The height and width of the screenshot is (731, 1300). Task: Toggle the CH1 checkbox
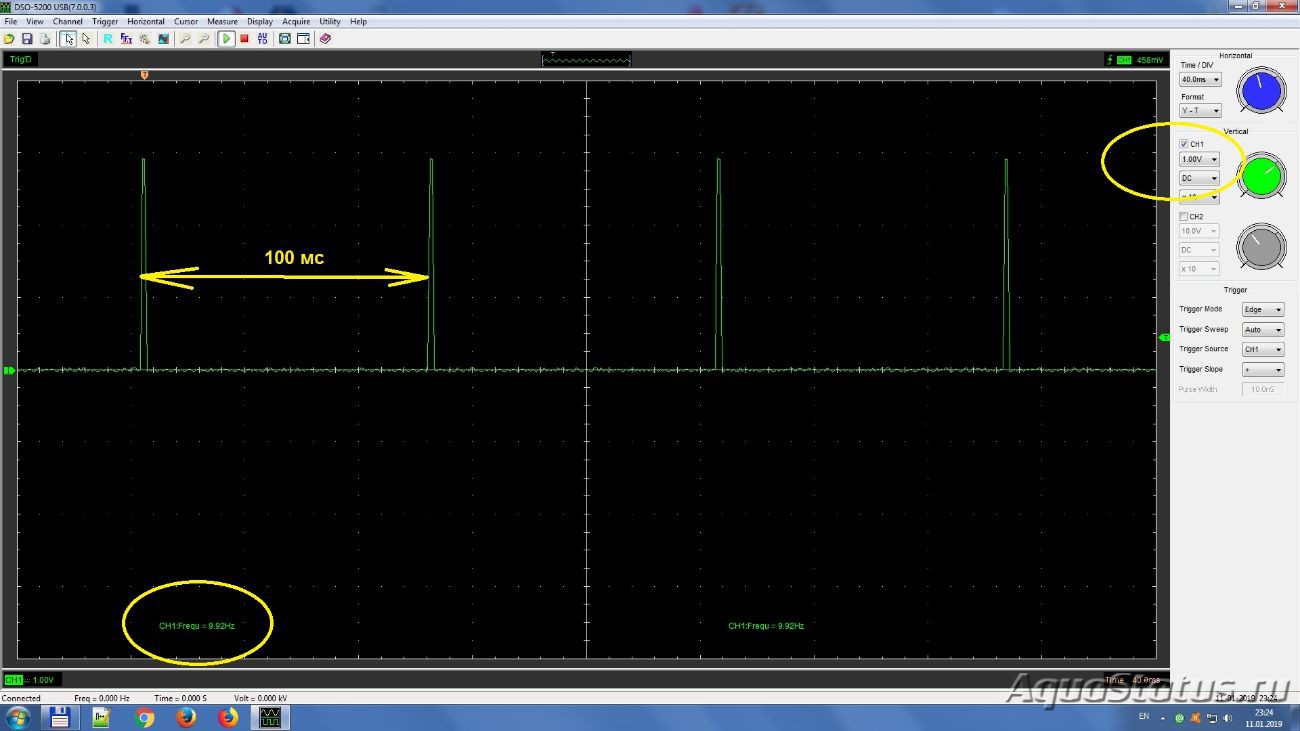[x=1184, y=144]
